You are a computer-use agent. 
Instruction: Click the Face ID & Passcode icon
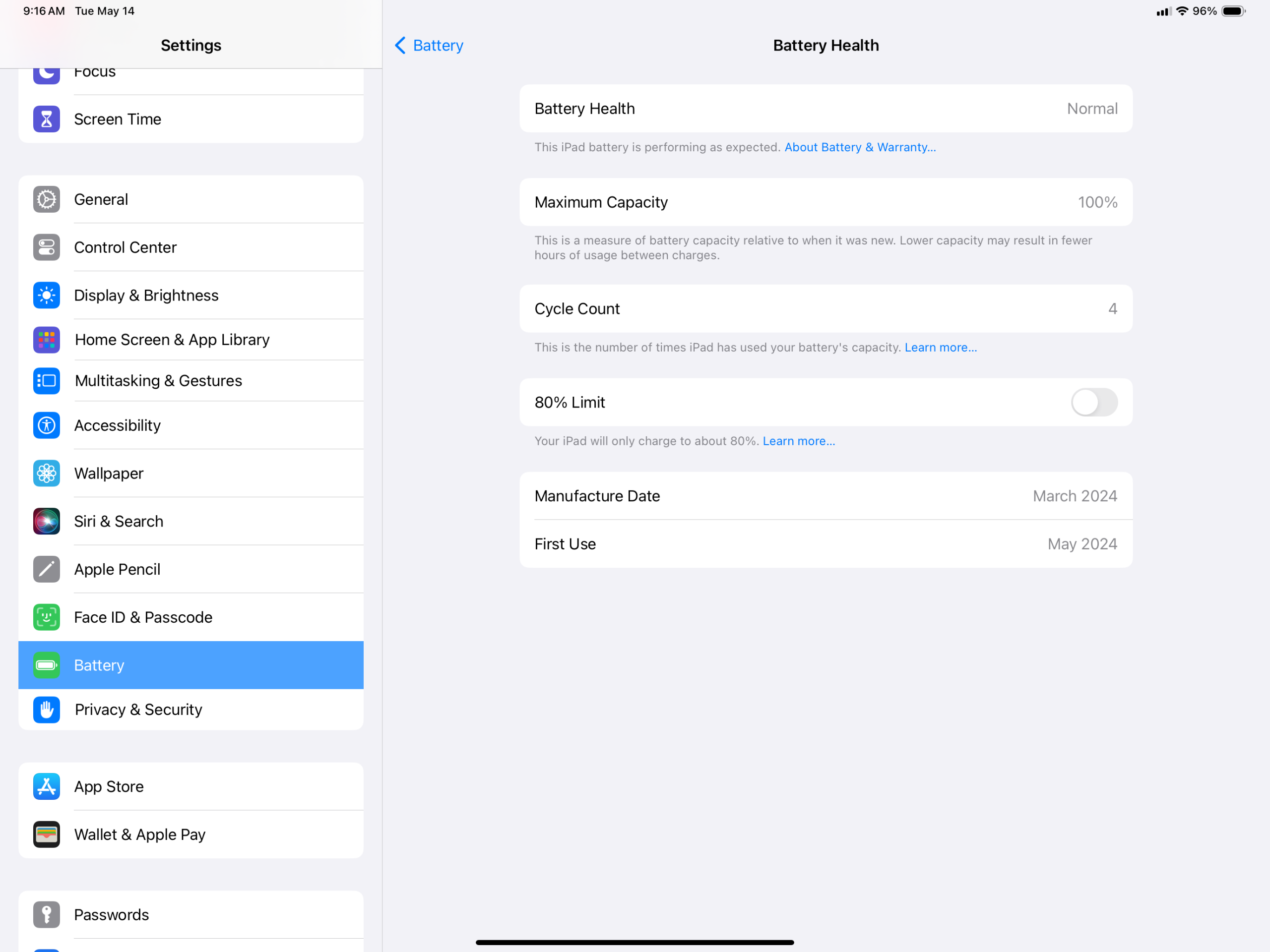pos(46,617)
